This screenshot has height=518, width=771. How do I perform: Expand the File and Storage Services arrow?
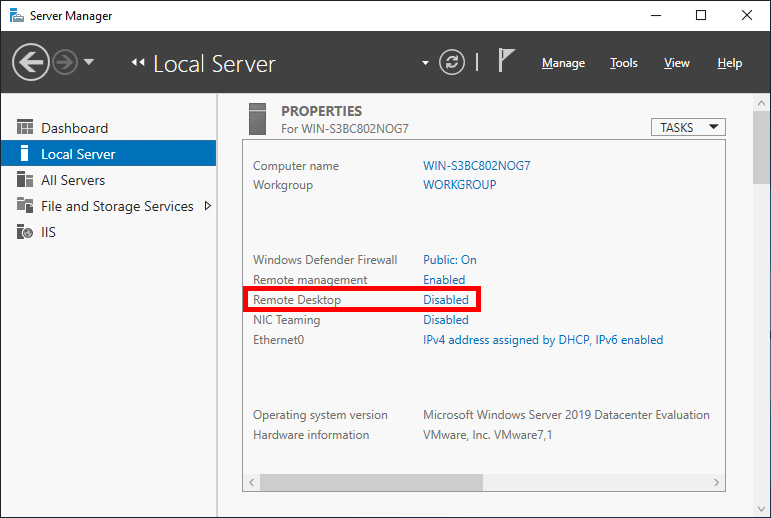(207, 206)
